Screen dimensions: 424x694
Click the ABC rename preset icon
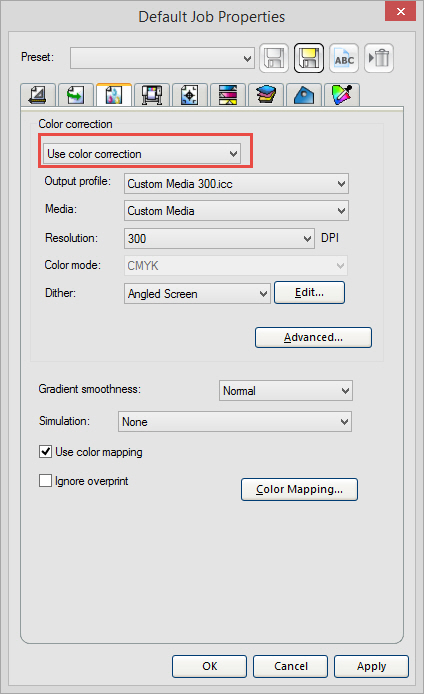tap(344, 58)
